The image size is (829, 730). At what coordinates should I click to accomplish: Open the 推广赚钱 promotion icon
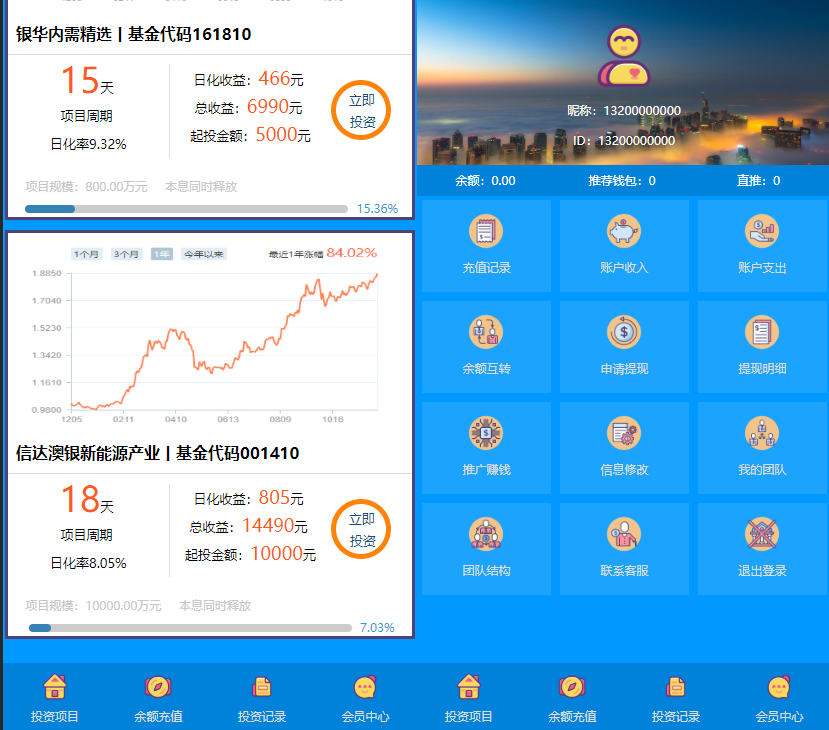click(486, 433)
